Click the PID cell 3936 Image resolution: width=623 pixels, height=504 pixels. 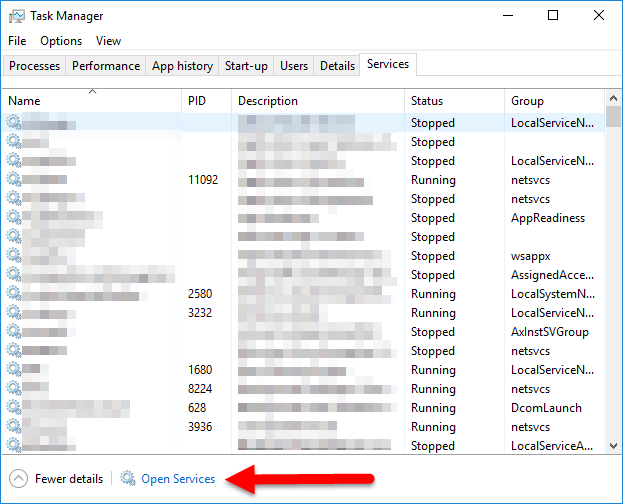200,427
